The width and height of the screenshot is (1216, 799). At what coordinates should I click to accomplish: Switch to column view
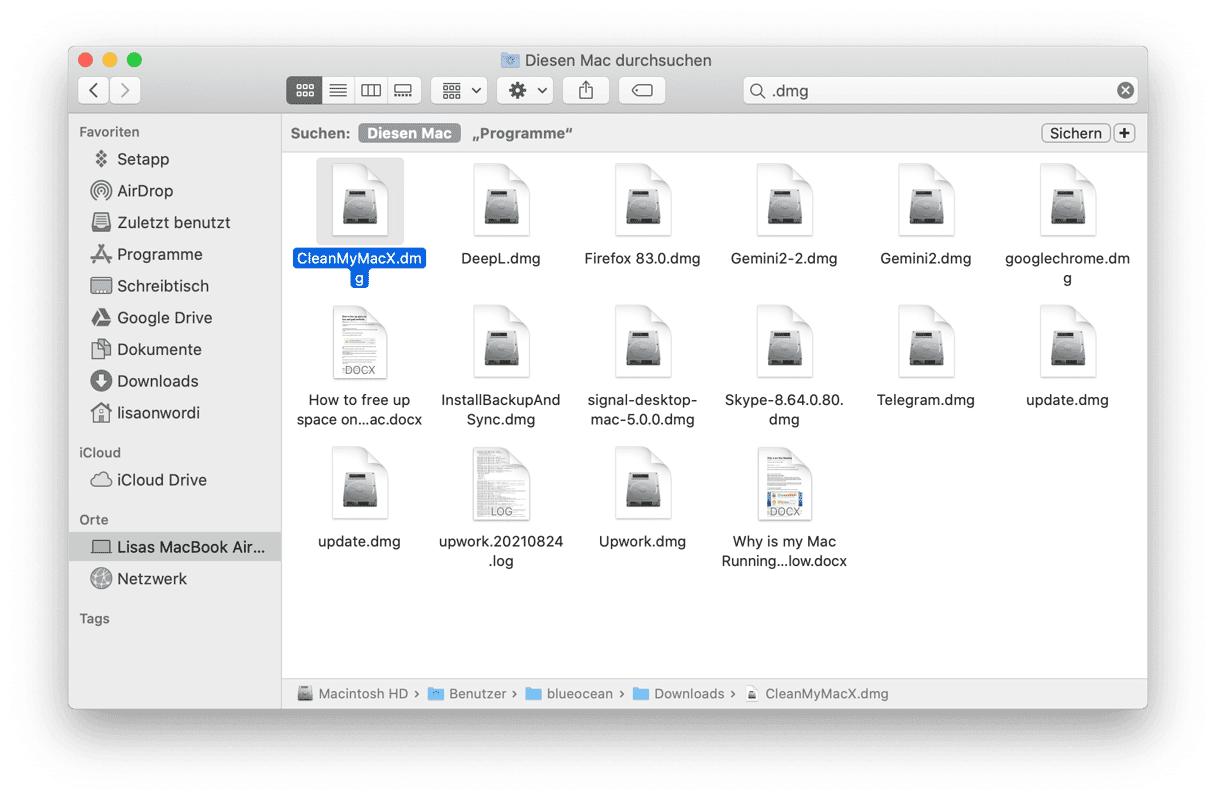pyautogui.click(x=371, y=90)
